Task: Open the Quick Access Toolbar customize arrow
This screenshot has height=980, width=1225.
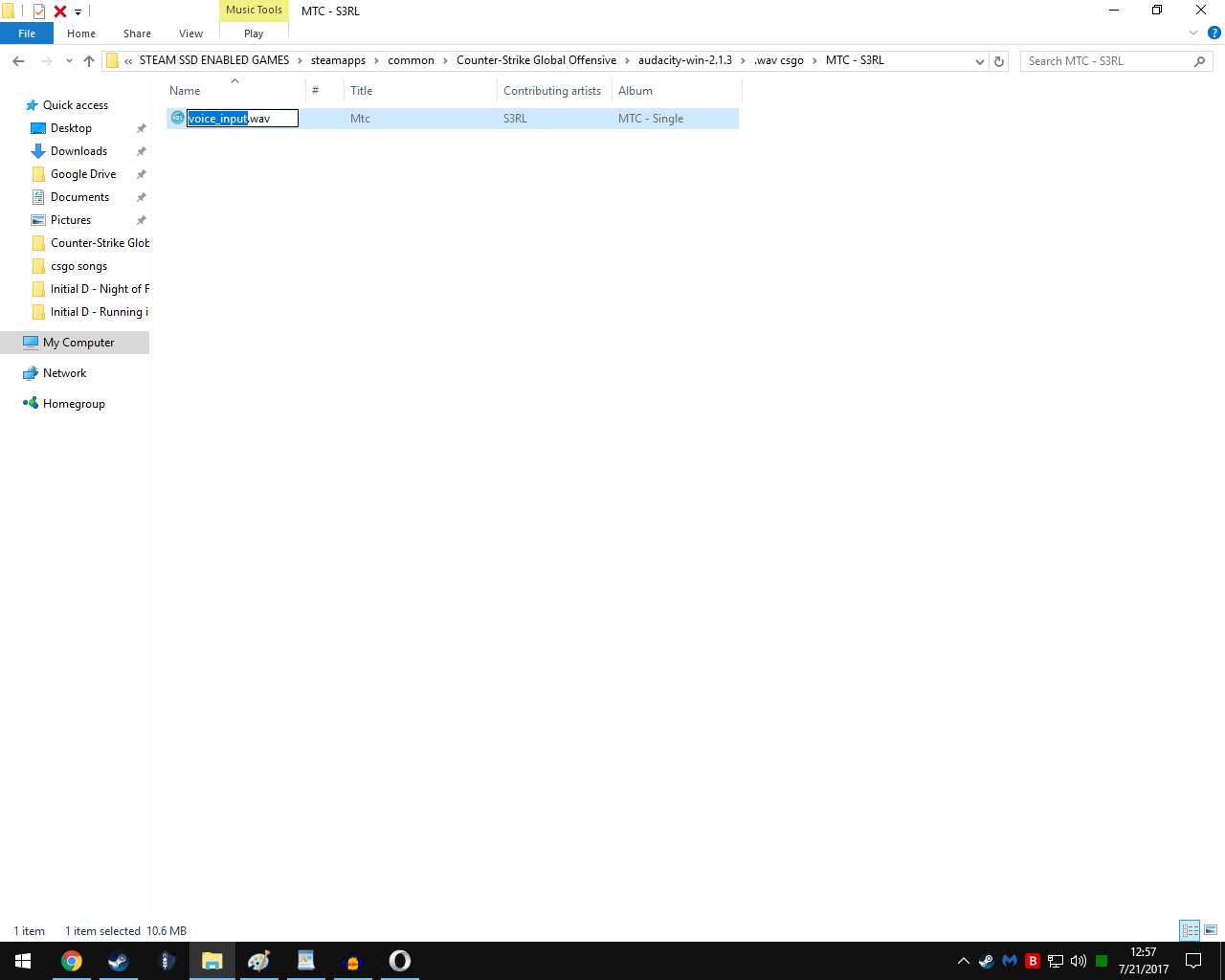Action: click(x=78, y=12)
